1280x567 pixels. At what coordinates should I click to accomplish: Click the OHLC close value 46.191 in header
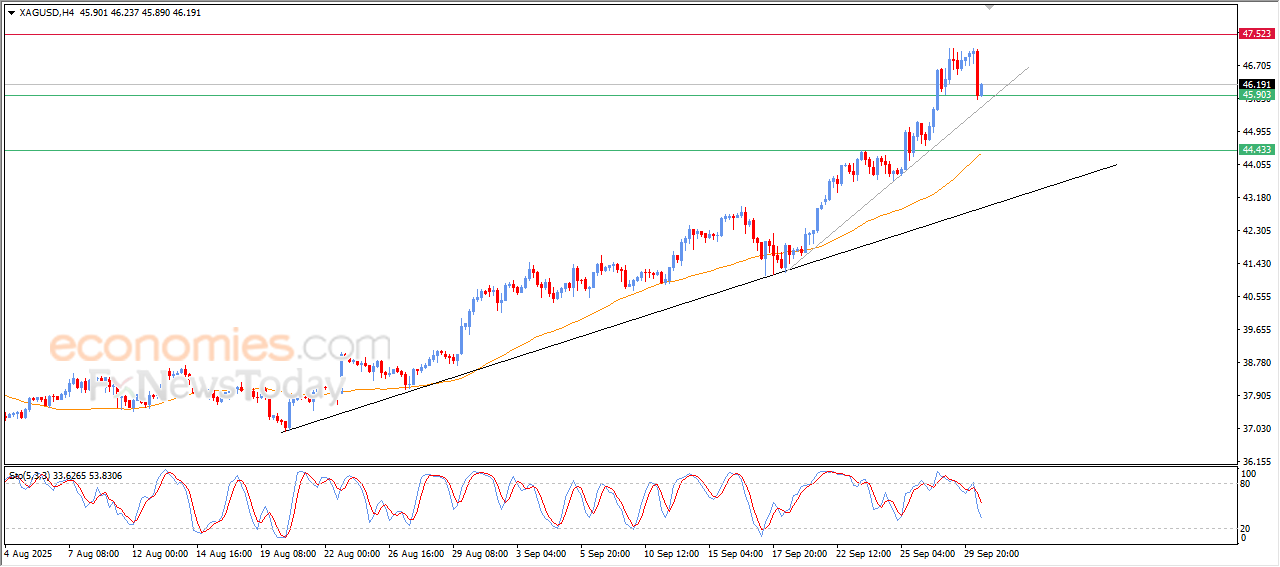point(186,13)
